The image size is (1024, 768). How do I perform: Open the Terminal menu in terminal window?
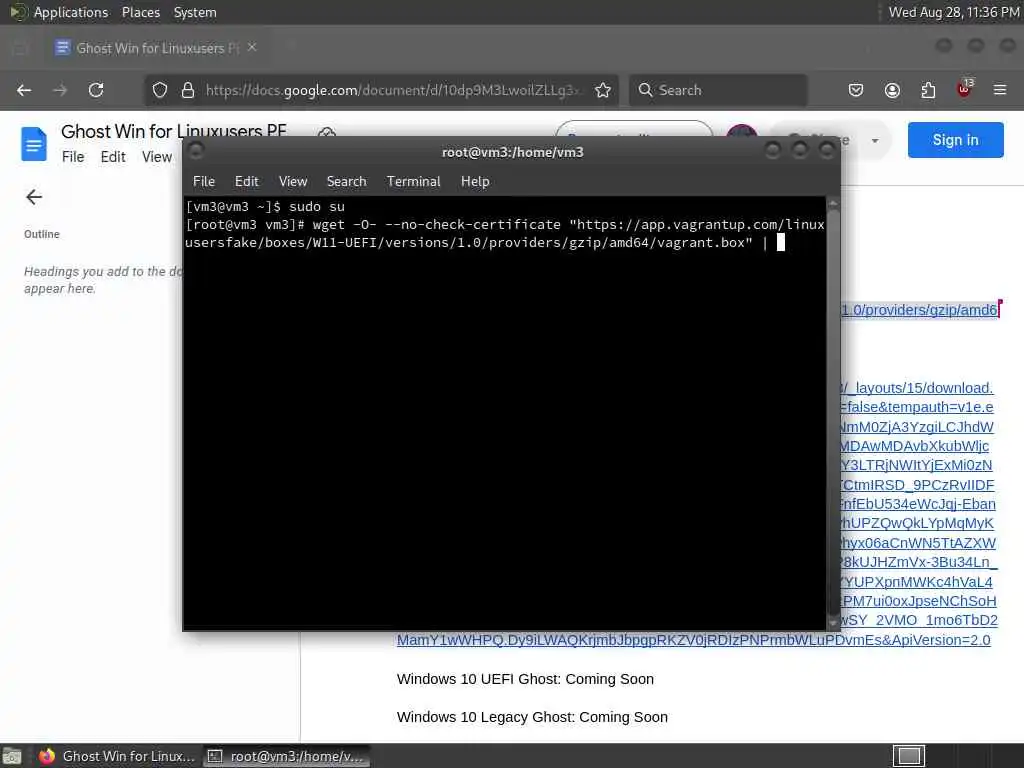click(x=413, y=182)
